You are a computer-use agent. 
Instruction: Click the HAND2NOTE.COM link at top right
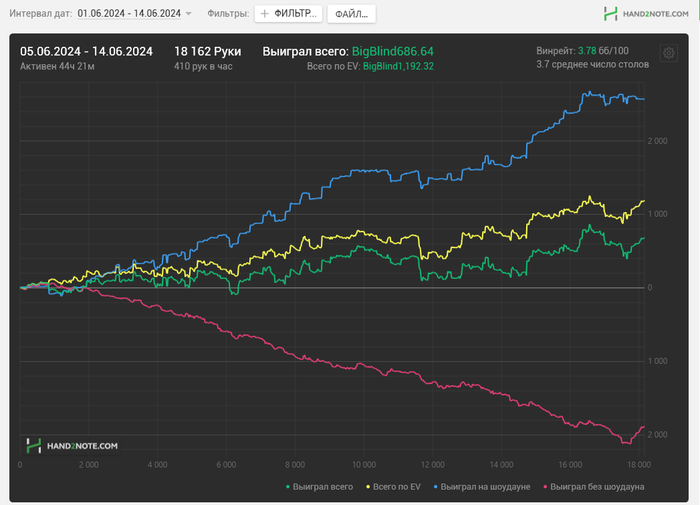pos(655,14)
